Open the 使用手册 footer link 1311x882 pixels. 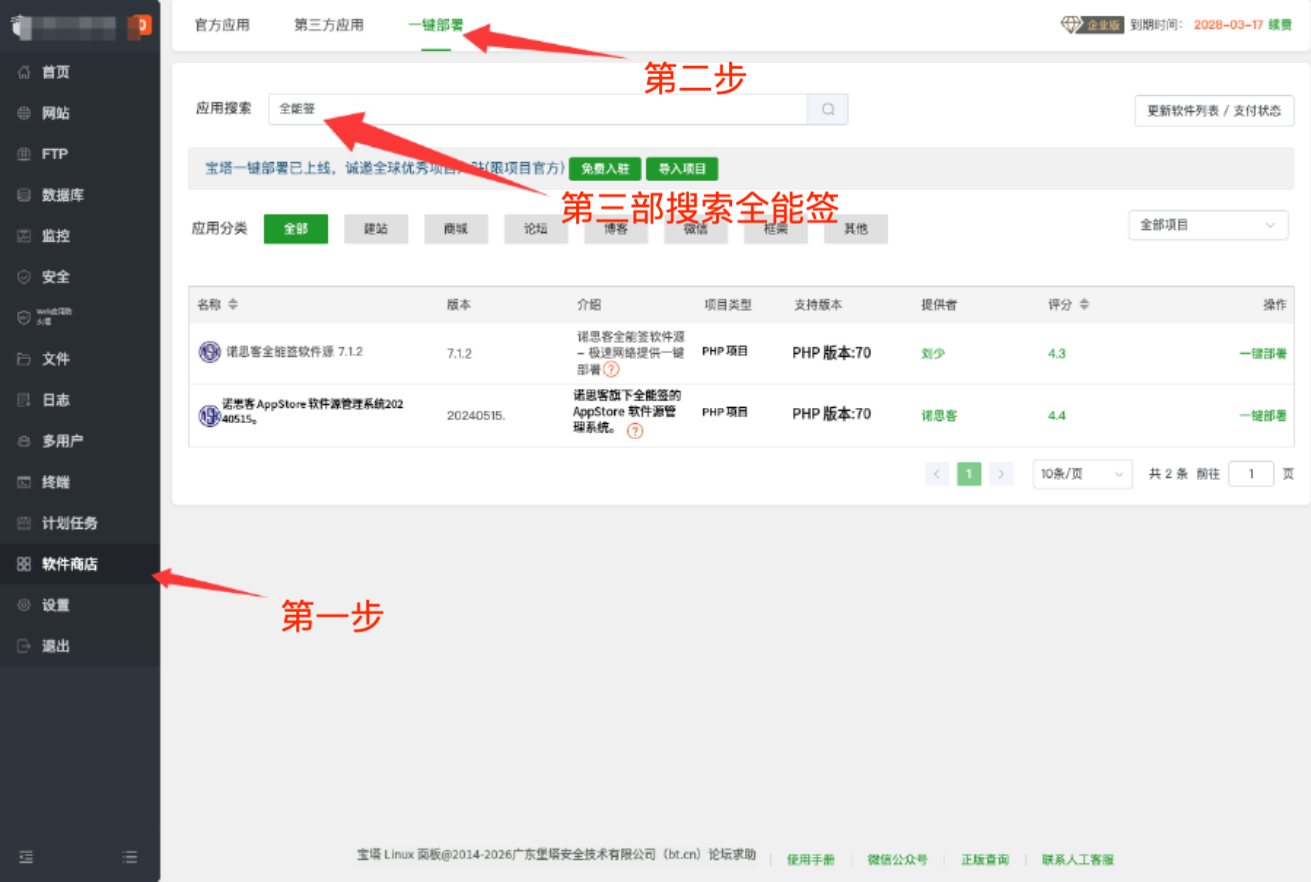(x=810, y=858)
